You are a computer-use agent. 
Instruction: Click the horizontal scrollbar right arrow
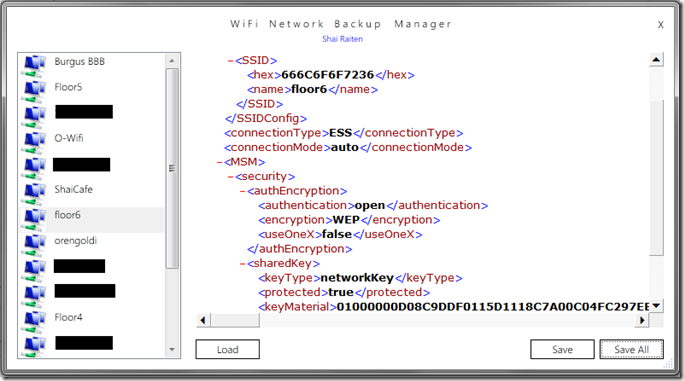(642, 320)
